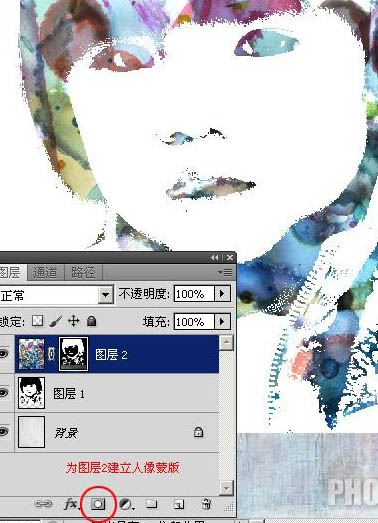The width and height of the screenshot is (378, 523).
Task: Select the 背景 layer name
Action: (66, 433)
